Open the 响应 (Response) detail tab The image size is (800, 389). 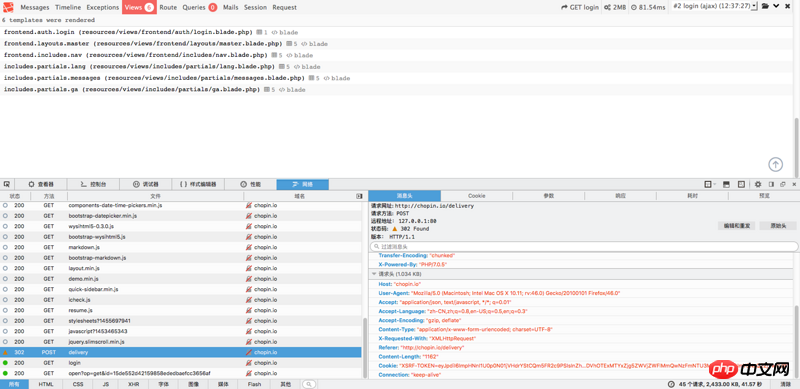[620, 196]
